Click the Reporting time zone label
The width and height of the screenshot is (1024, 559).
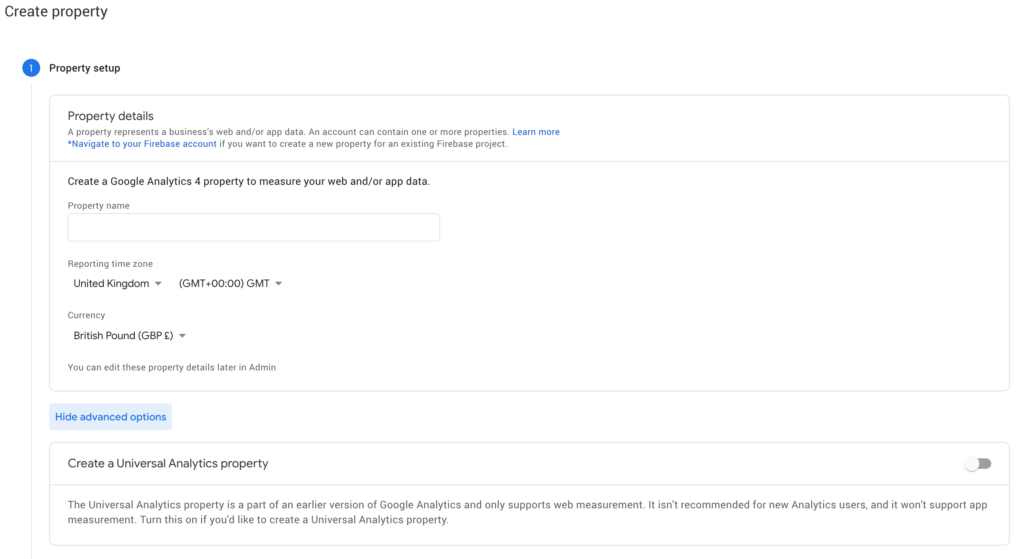[110, 264]
